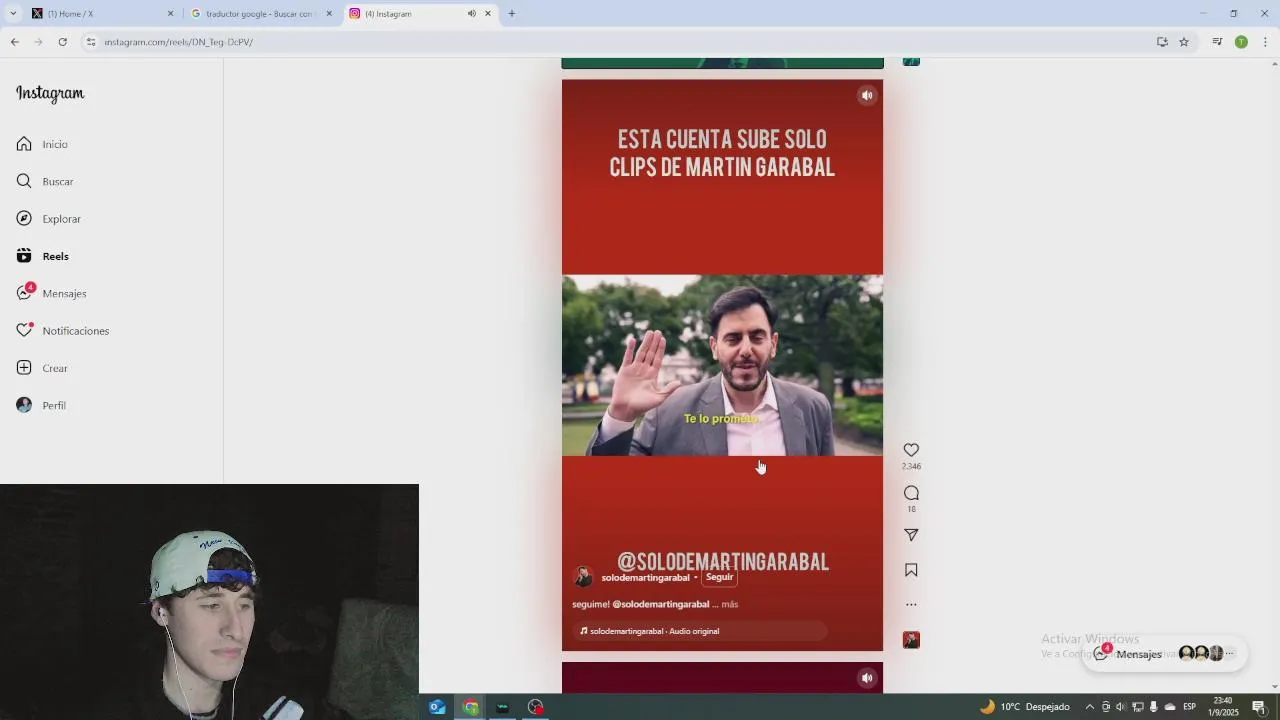Open @solodemartingarabal mention in caption
Screen dimensions: 1280x720
(x=660, y=604)
